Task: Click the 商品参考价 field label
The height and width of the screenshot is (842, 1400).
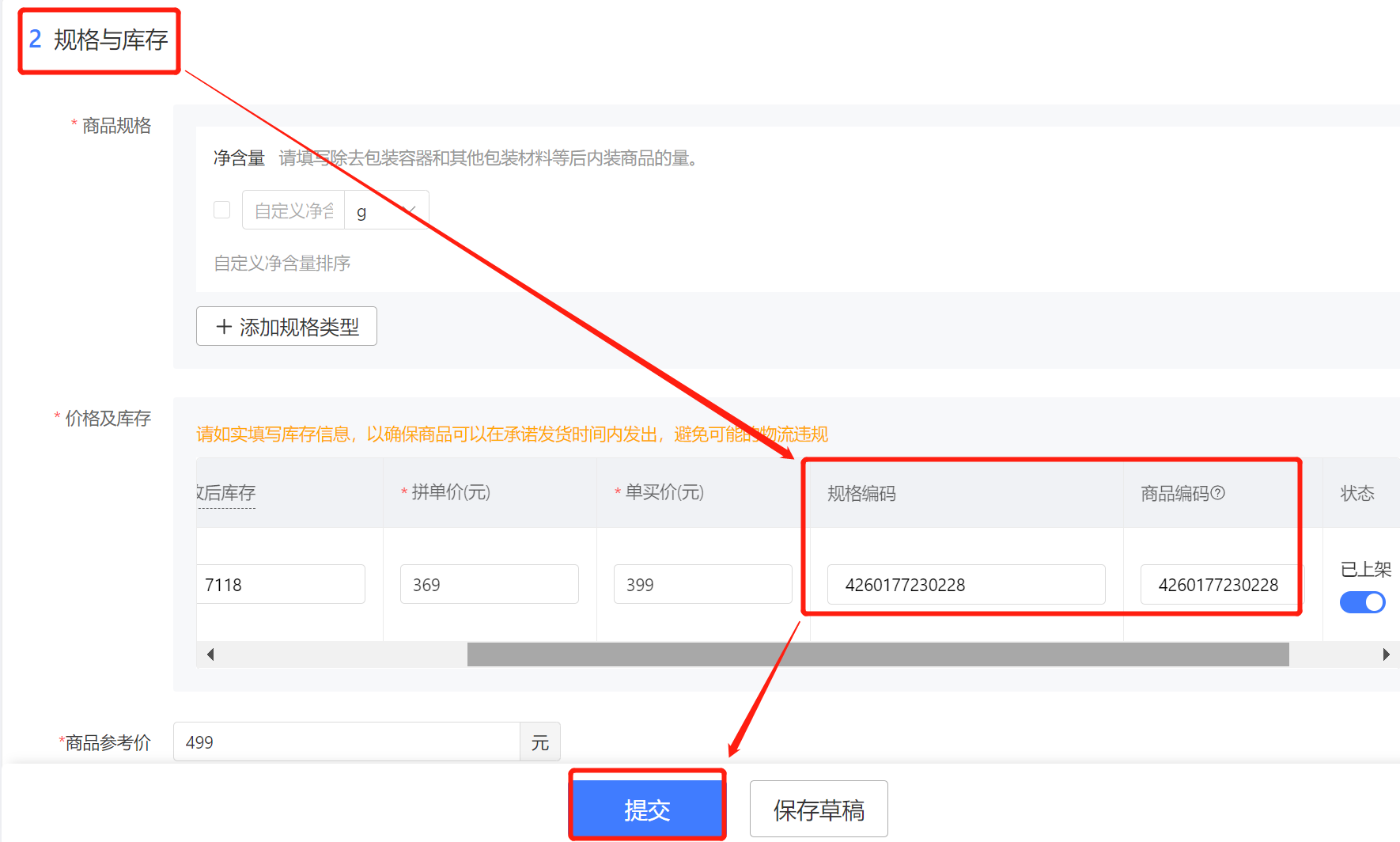Action: point(108,742)
